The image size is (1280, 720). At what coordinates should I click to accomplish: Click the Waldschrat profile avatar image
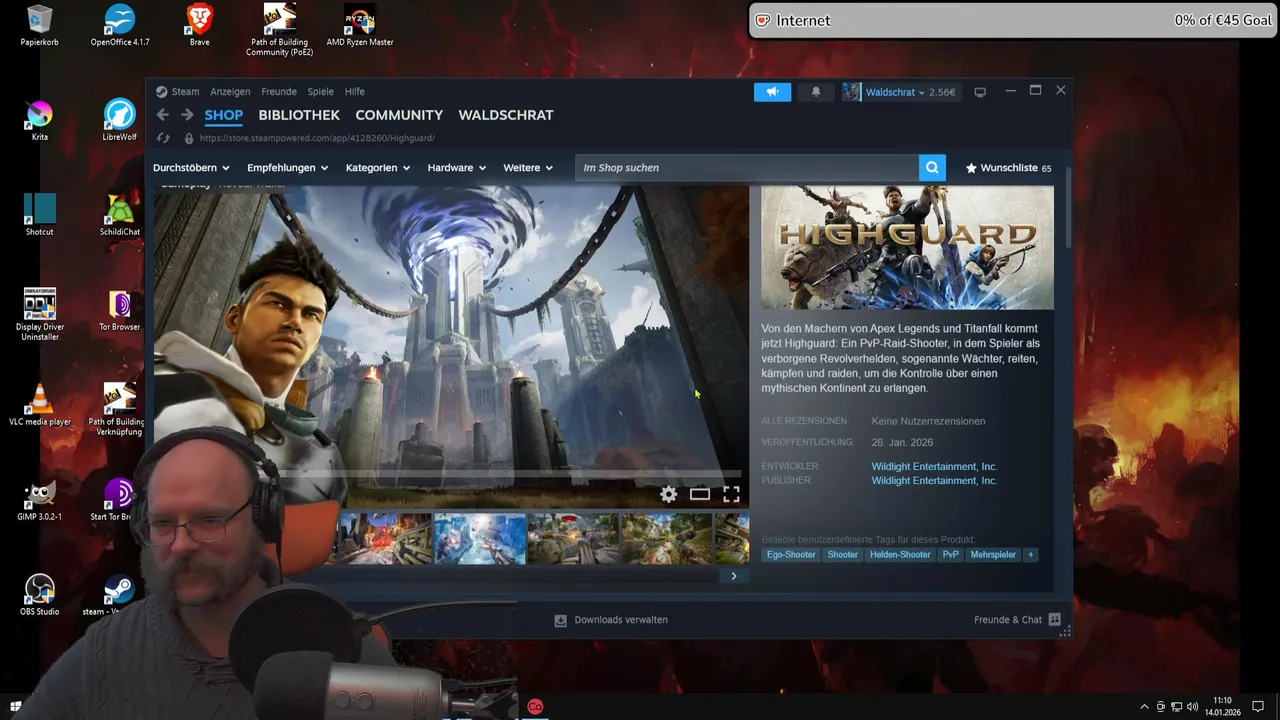pos(851,92)
